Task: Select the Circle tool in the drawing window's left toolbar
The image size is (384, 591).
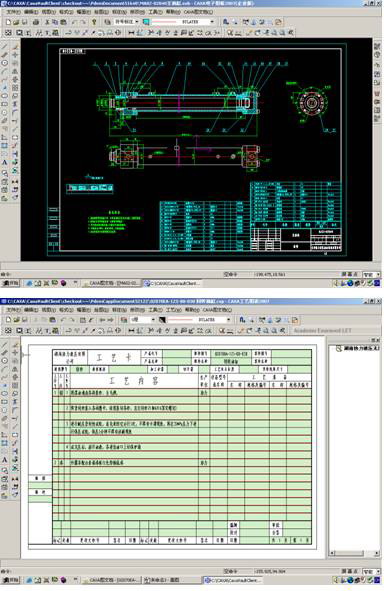Action: [5, 63]
